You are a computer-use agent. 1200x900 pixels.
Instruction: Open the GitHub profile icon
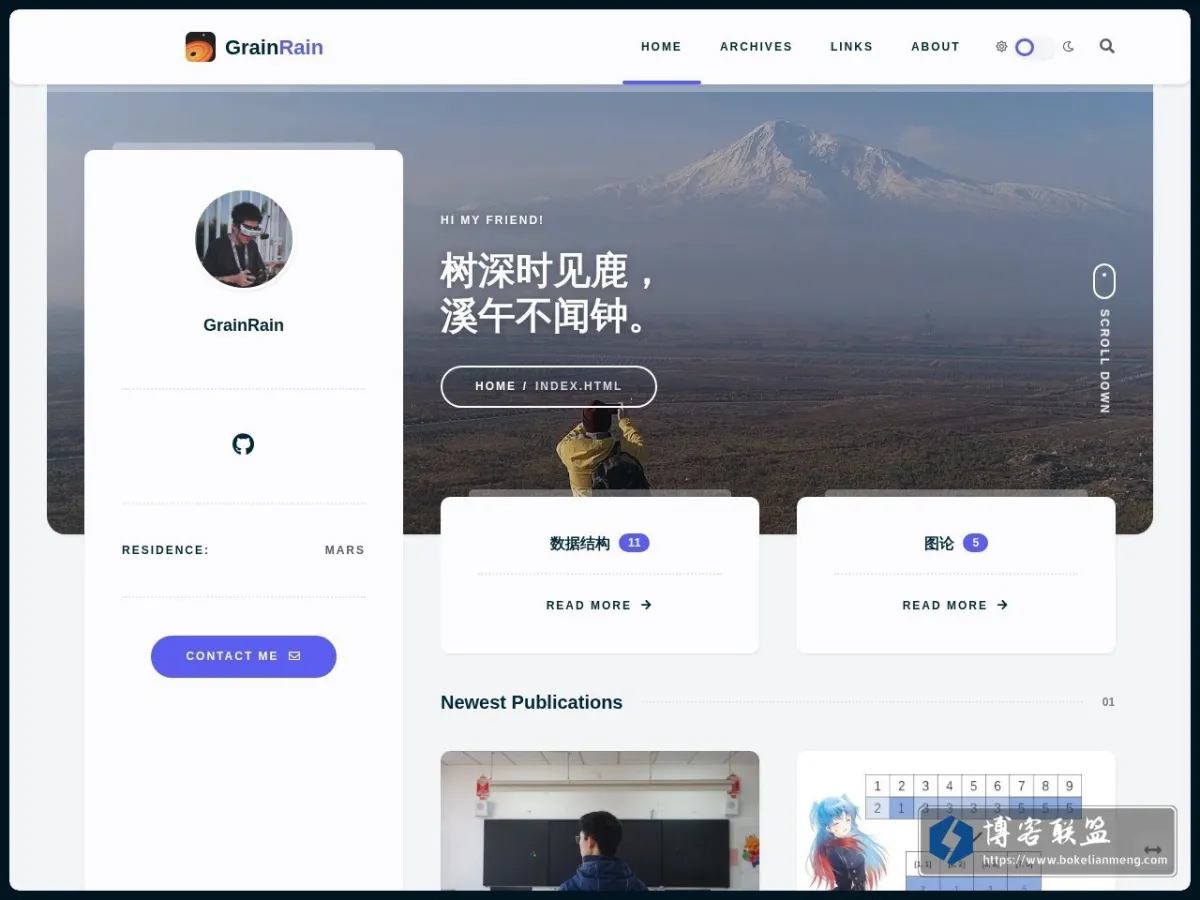pyautogui.click(x=243, y=444)
